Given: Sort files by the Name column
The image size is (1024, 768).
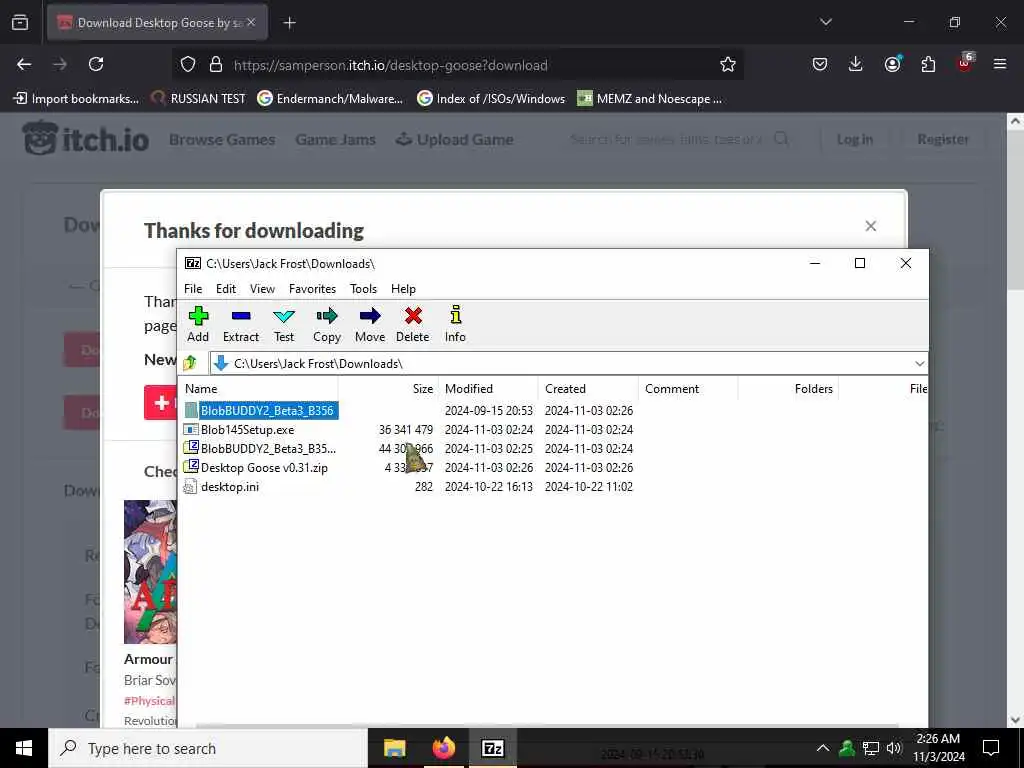Looking at the screenshot, I should [258, 389].
